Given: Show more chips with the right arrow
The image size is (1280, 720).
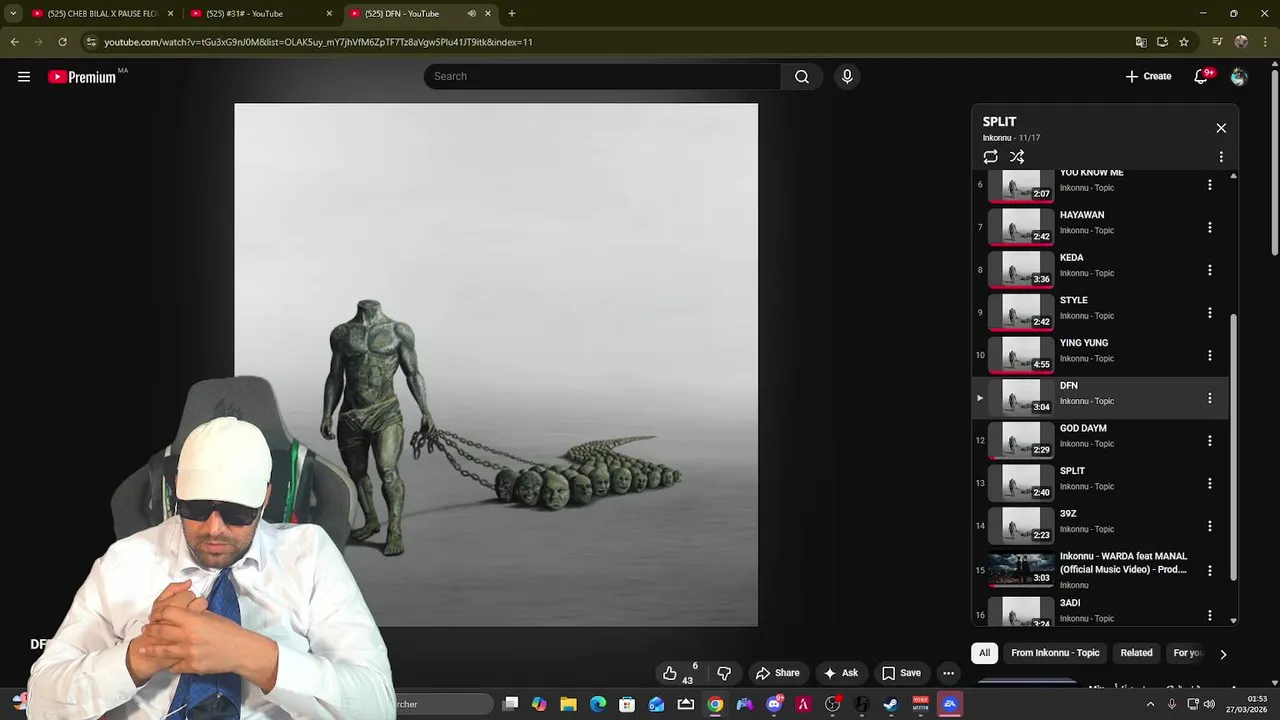Looking at the screenshot, I should 1222,654.
